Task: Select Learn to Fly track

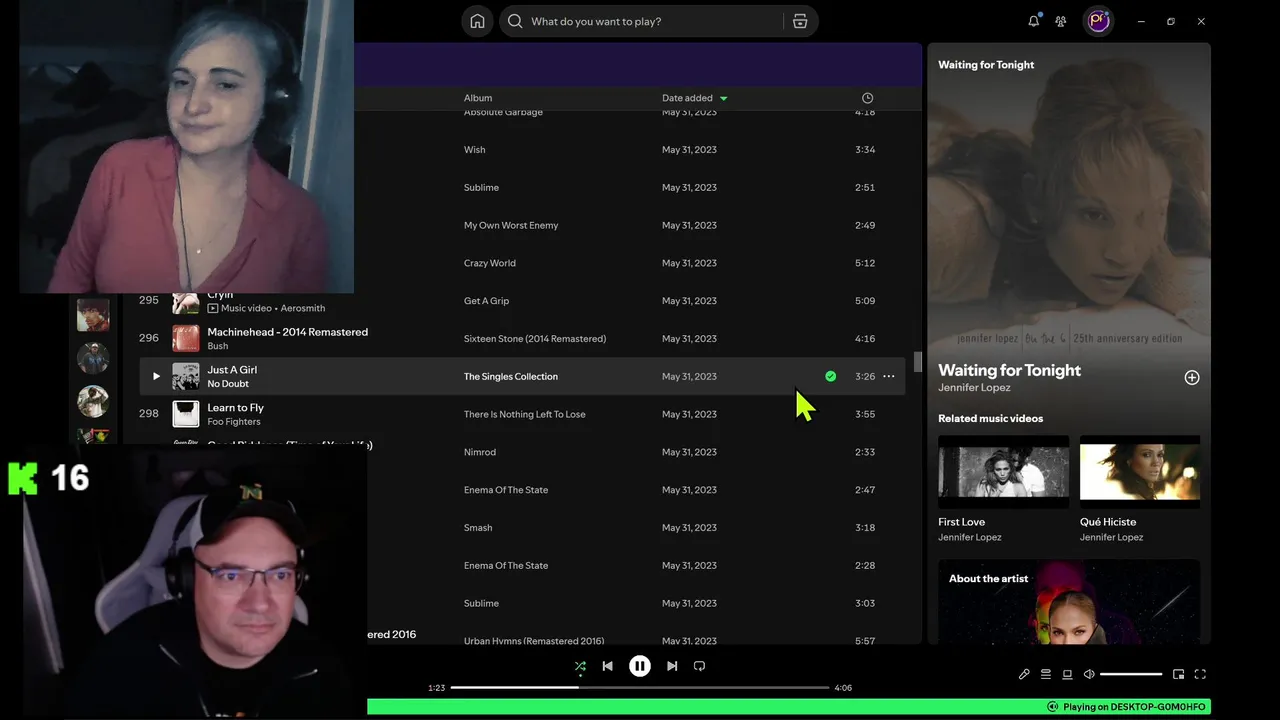Action: coord(235,408)
